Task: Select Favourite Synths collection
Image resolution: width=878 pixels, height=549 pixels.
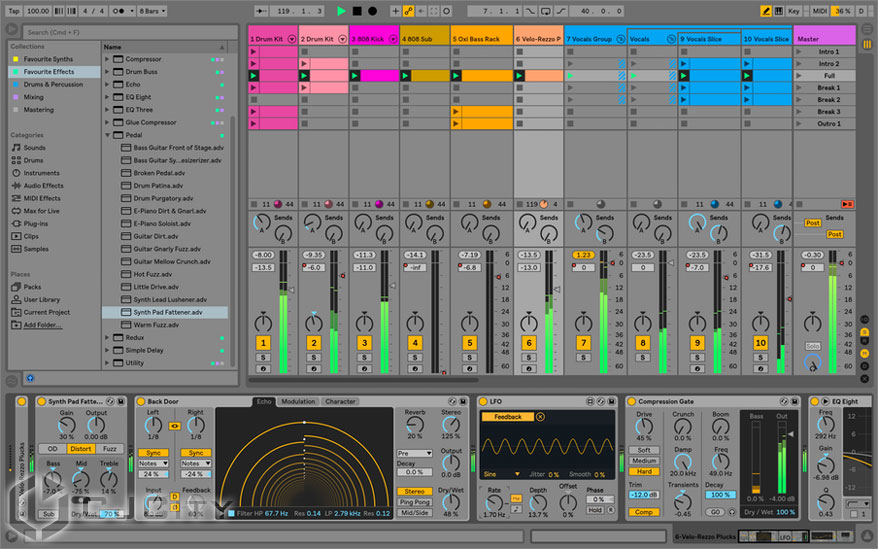Action: pyautogui.click(x=48, y=59)
